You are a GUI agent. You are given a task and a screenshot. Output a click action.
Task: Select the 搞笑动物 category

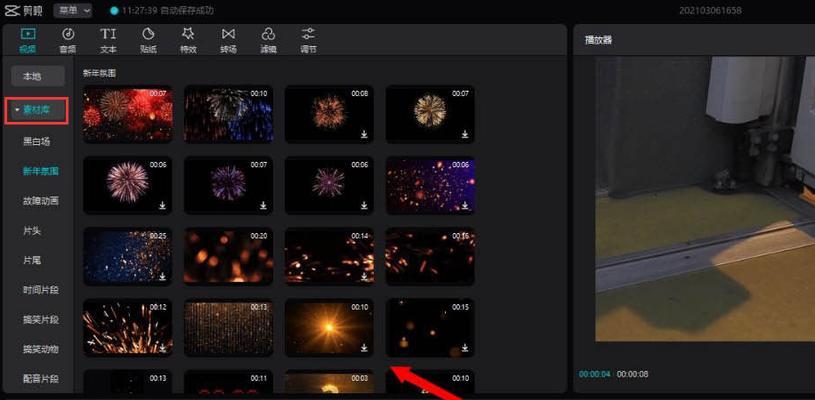[41, 349]
